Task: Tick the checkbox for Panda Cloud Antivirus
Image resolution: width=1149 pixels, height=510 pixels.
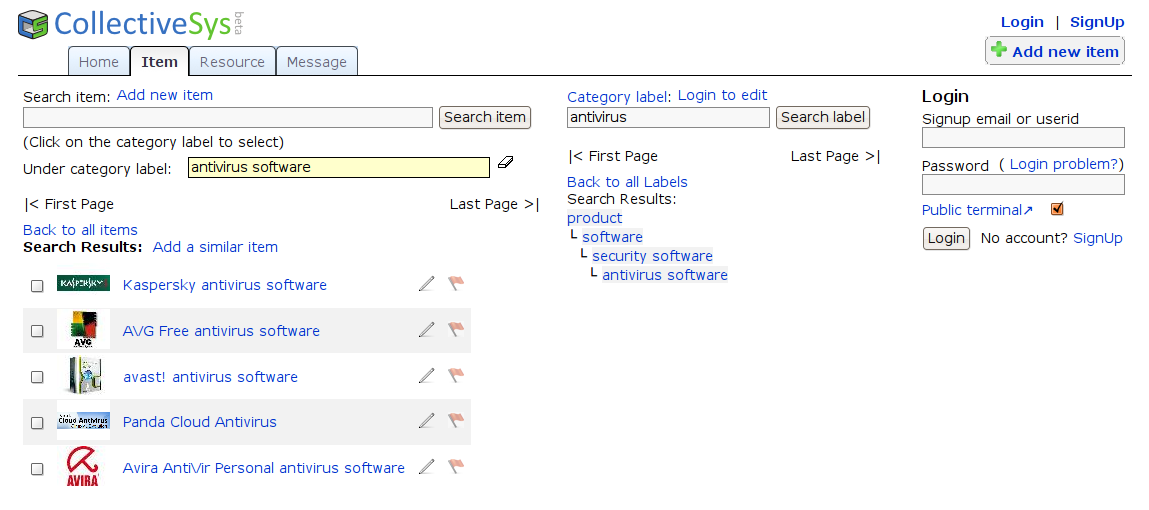Action: pos(37,423)
